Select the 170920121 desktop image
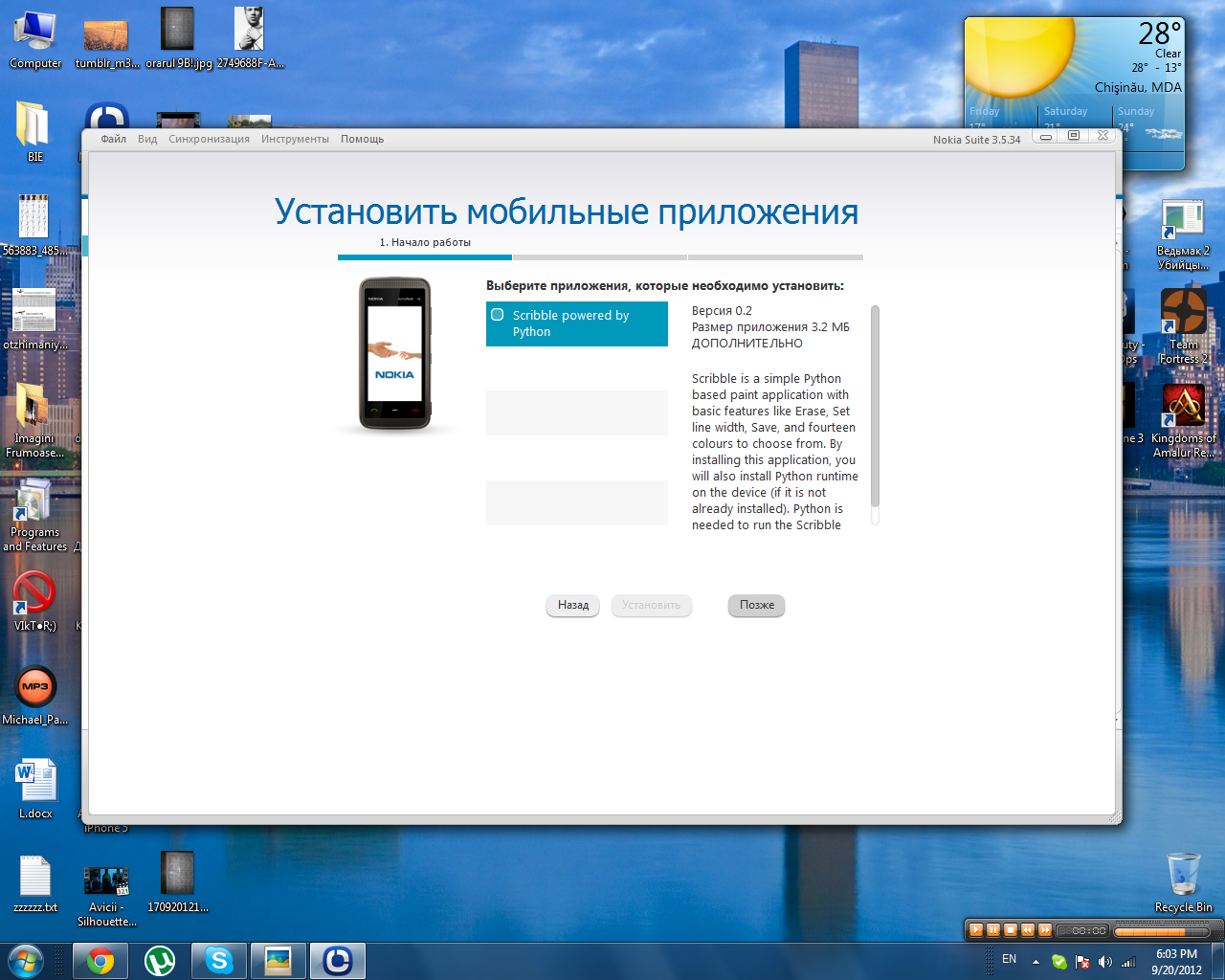The width and height of the screenshot is (1225, 980). pos(178,882)
